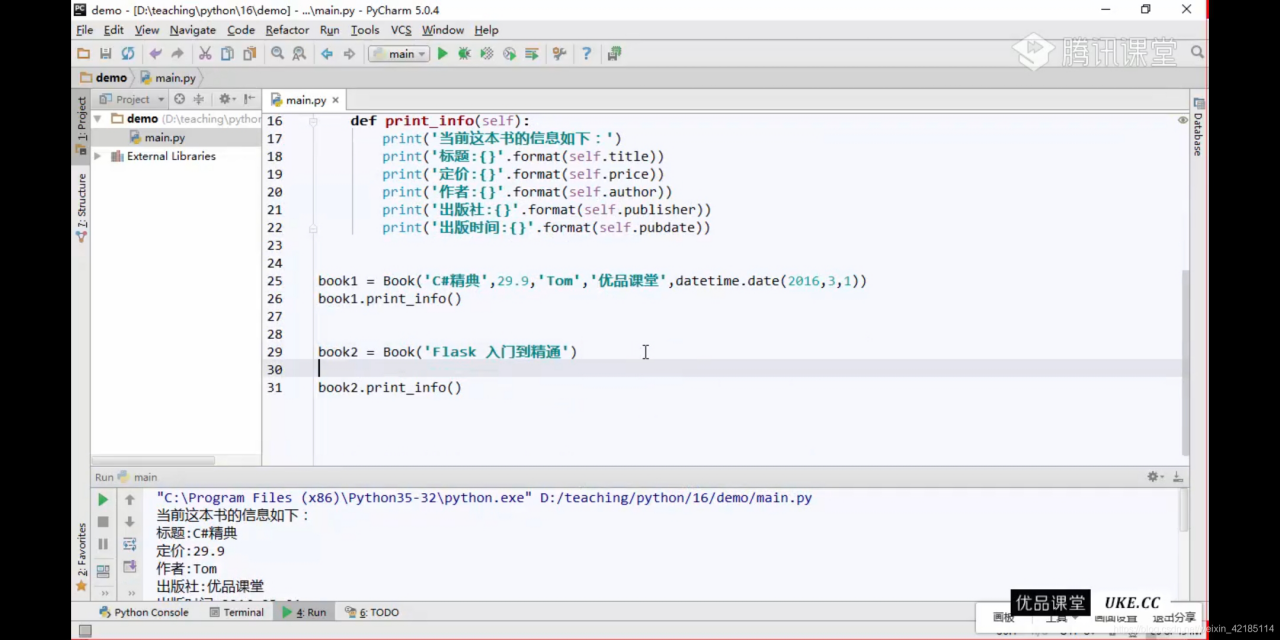Click the Find magnifier icon
This screenshot has width=1280, height=640.
(277, 54)
